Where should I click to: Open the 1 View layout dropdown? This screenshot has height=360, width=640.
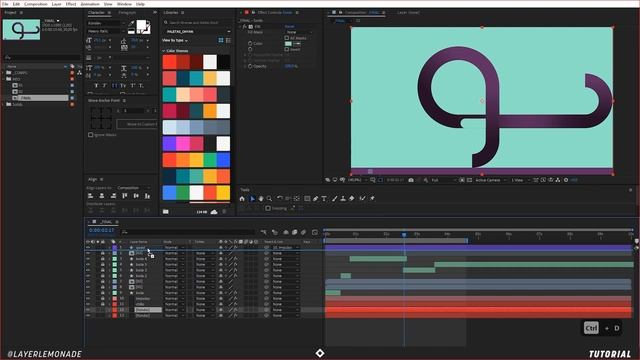pyautogui.click(x=520, y=180)
